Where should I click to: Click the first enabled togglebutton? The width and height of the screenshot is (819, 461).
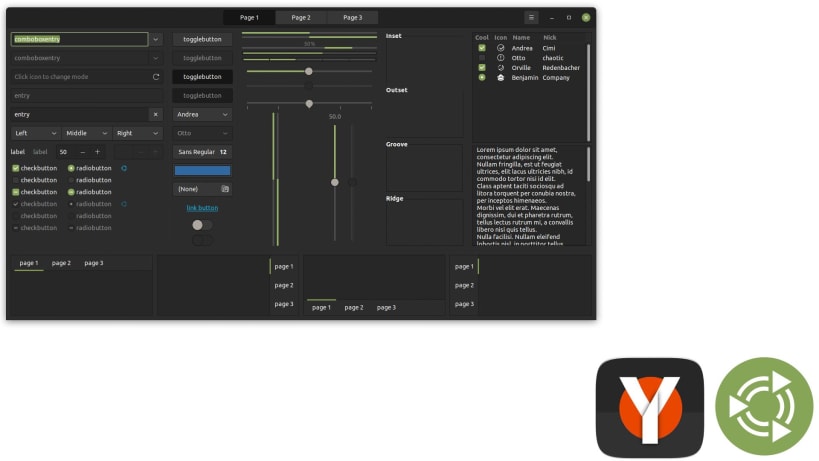tap(202, 39)
